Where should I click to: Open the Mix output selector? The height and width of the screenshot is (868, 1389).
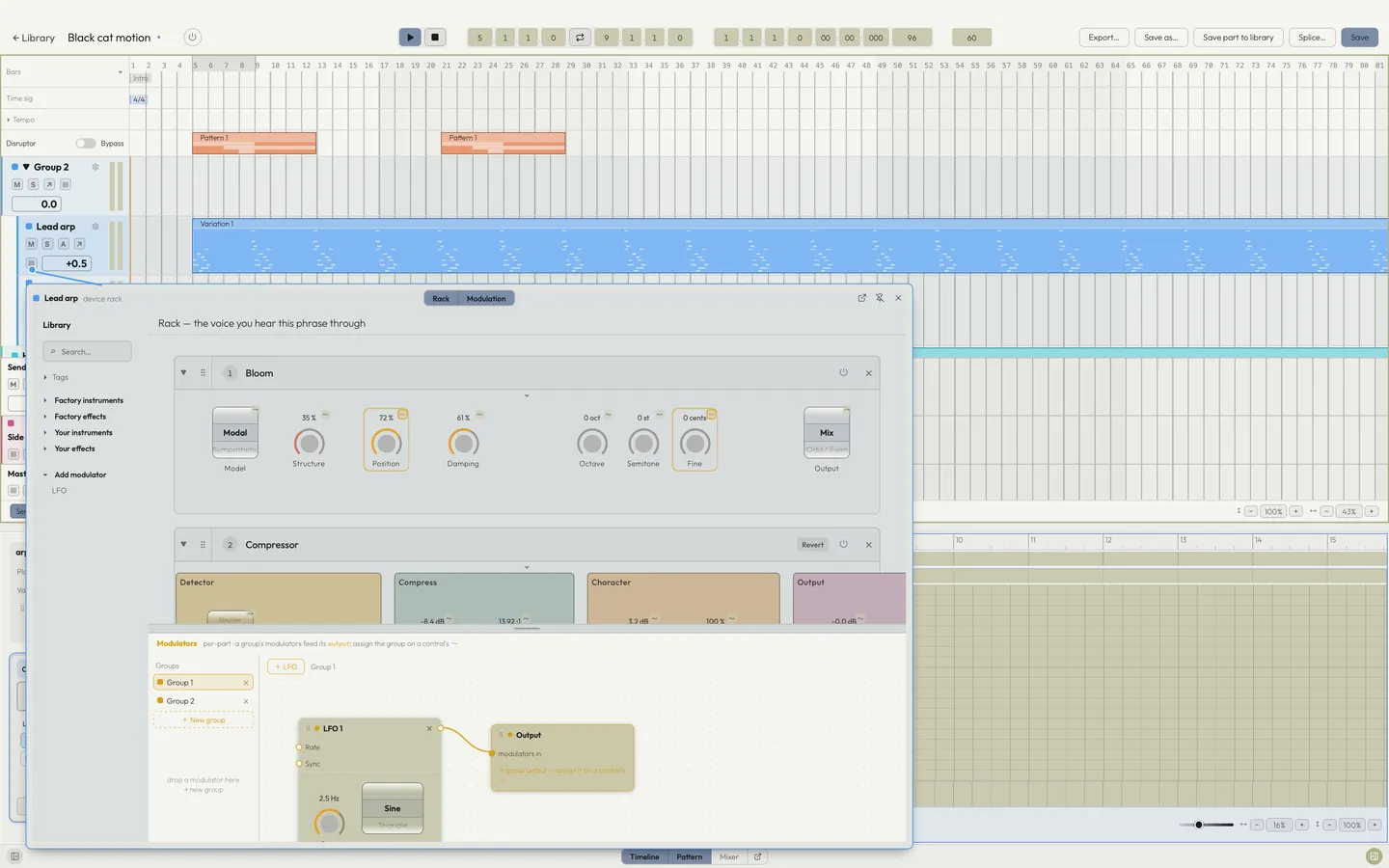tap(827, 432)
